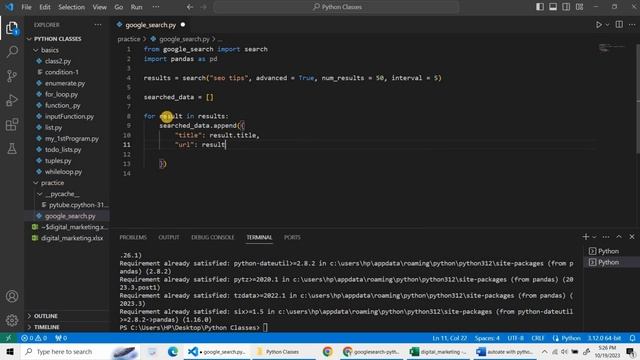Open Run and Debug view
The image size is (640, 360).
(12, 100)
